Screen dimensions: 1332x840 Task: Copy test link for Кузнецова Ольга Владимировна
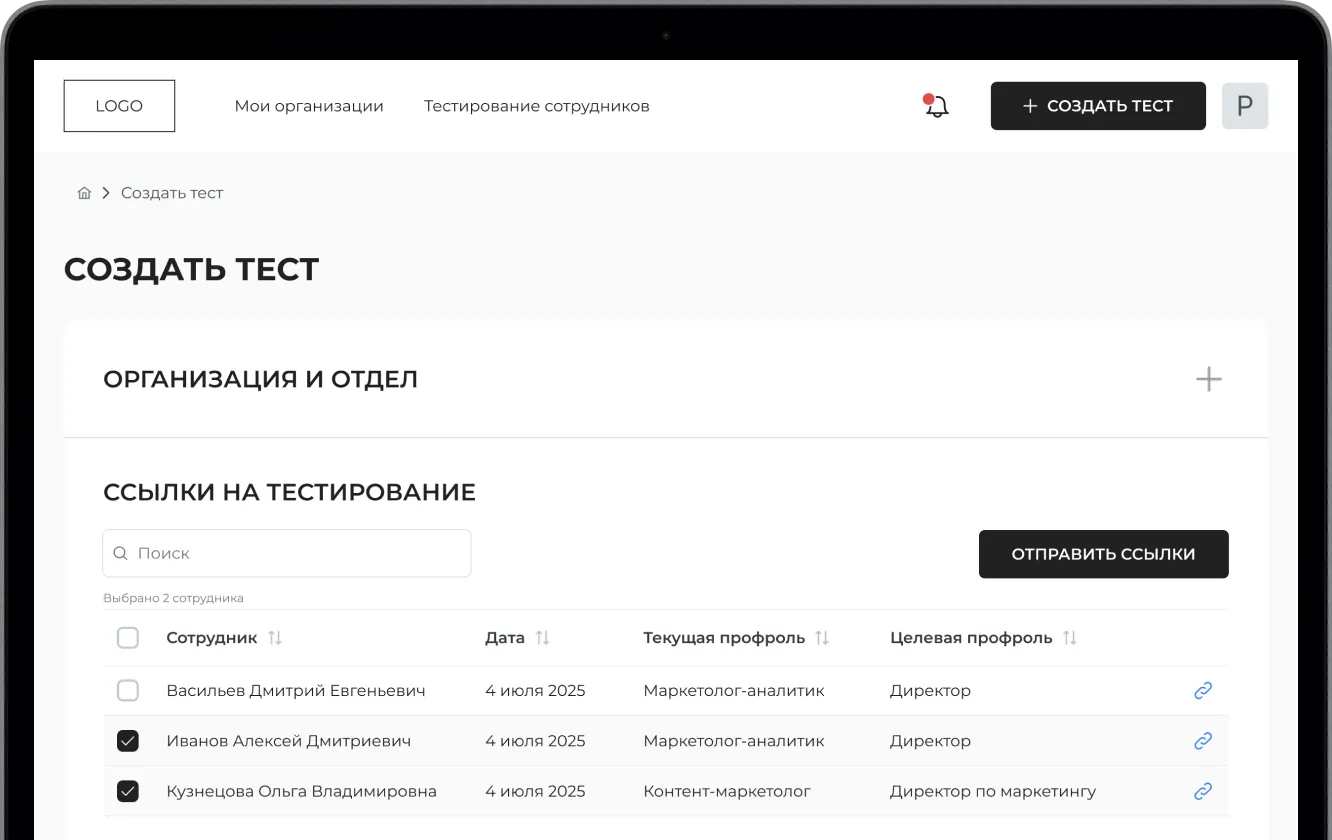(1203, 791)
